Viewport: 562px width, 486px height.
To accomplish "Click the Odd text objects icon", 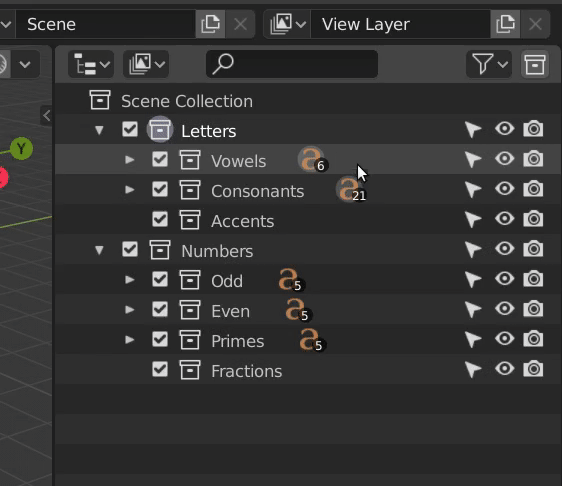I will [291, 280].
